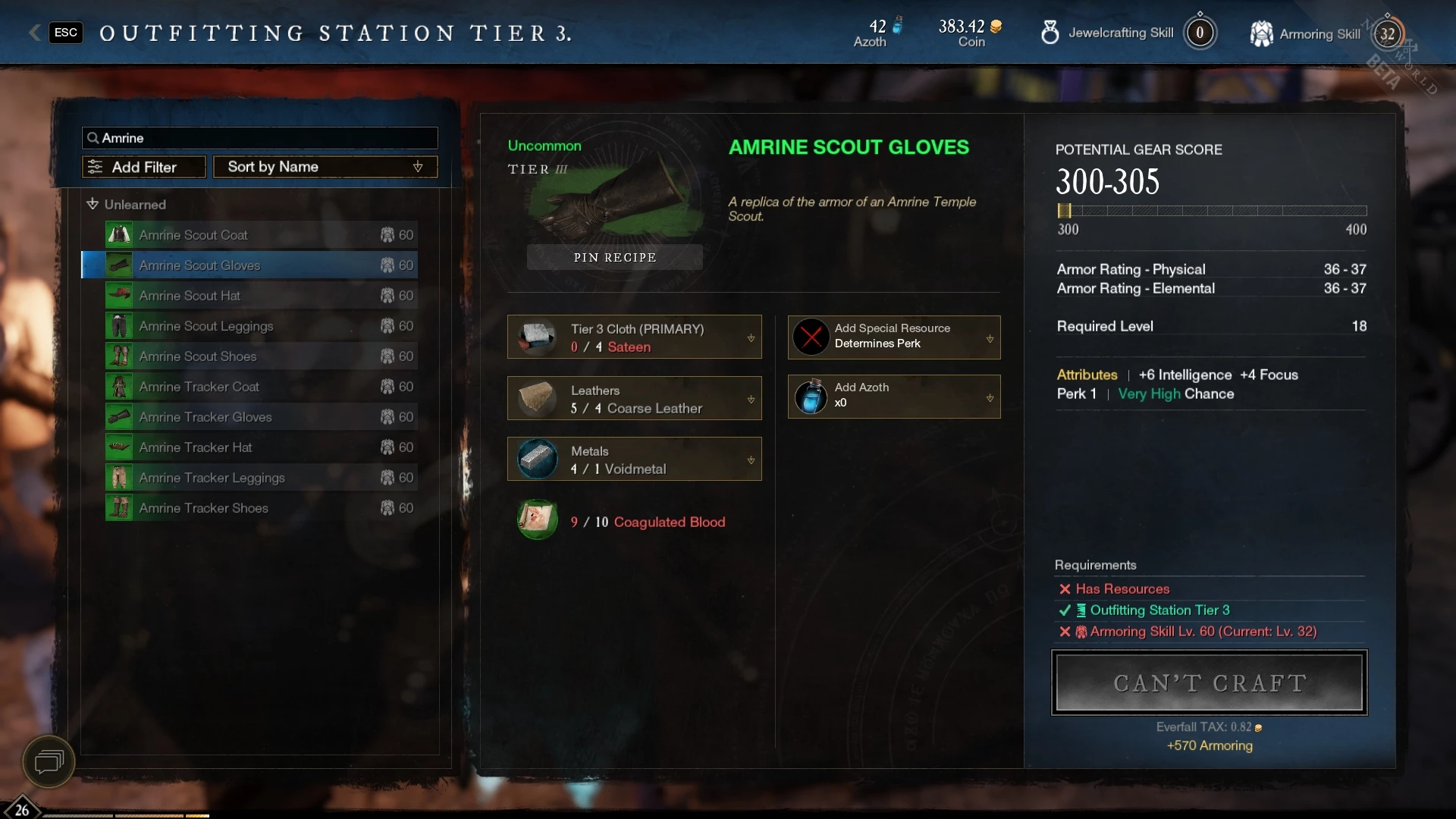Click the Coagulated Blood ingredient icon
The height and width of the screenshot is (819, 1456).
coord(538,519)
